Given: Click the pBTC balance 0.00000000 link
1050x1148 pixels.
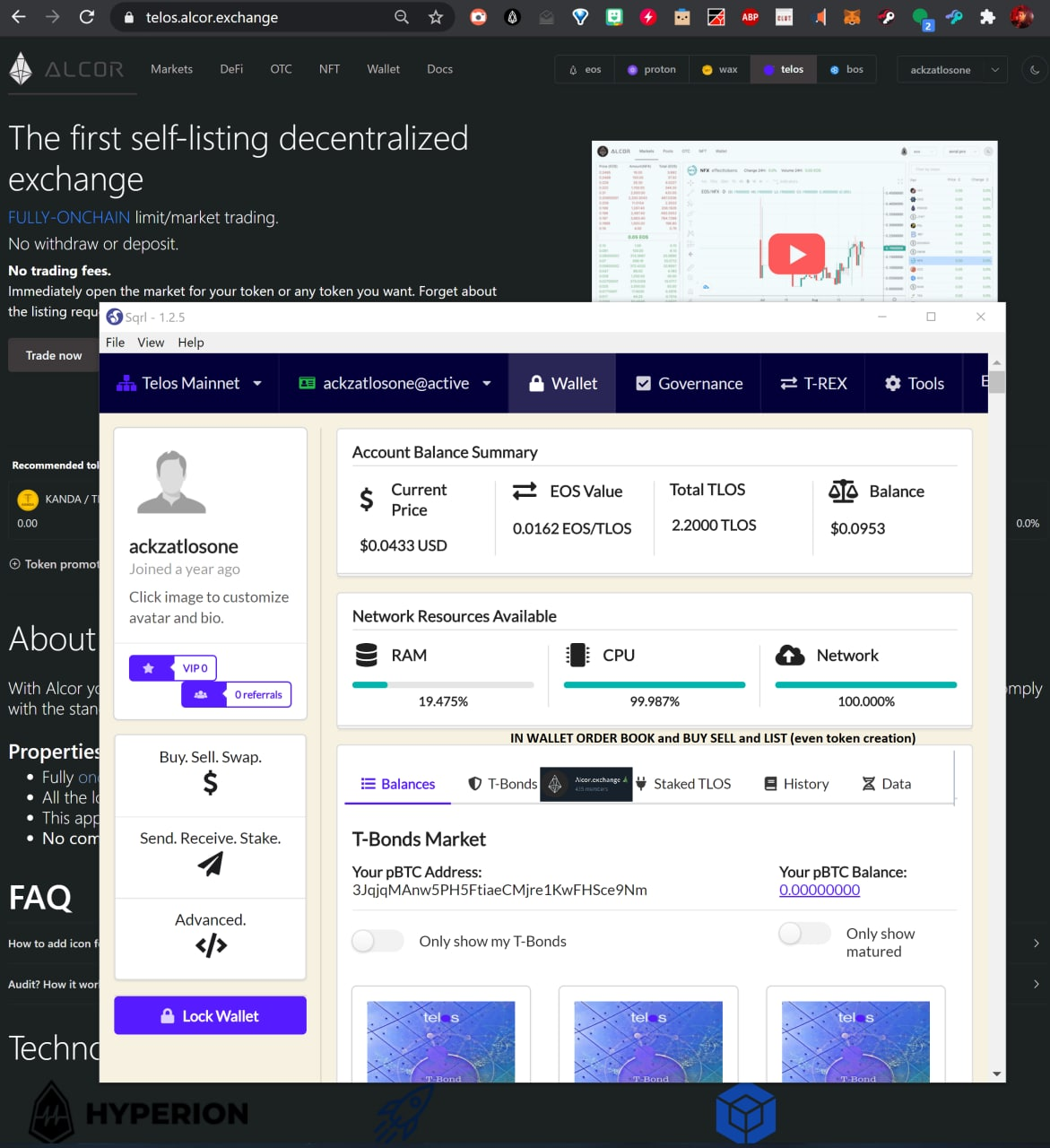Looking at the screenshot, I should point(820,890).
